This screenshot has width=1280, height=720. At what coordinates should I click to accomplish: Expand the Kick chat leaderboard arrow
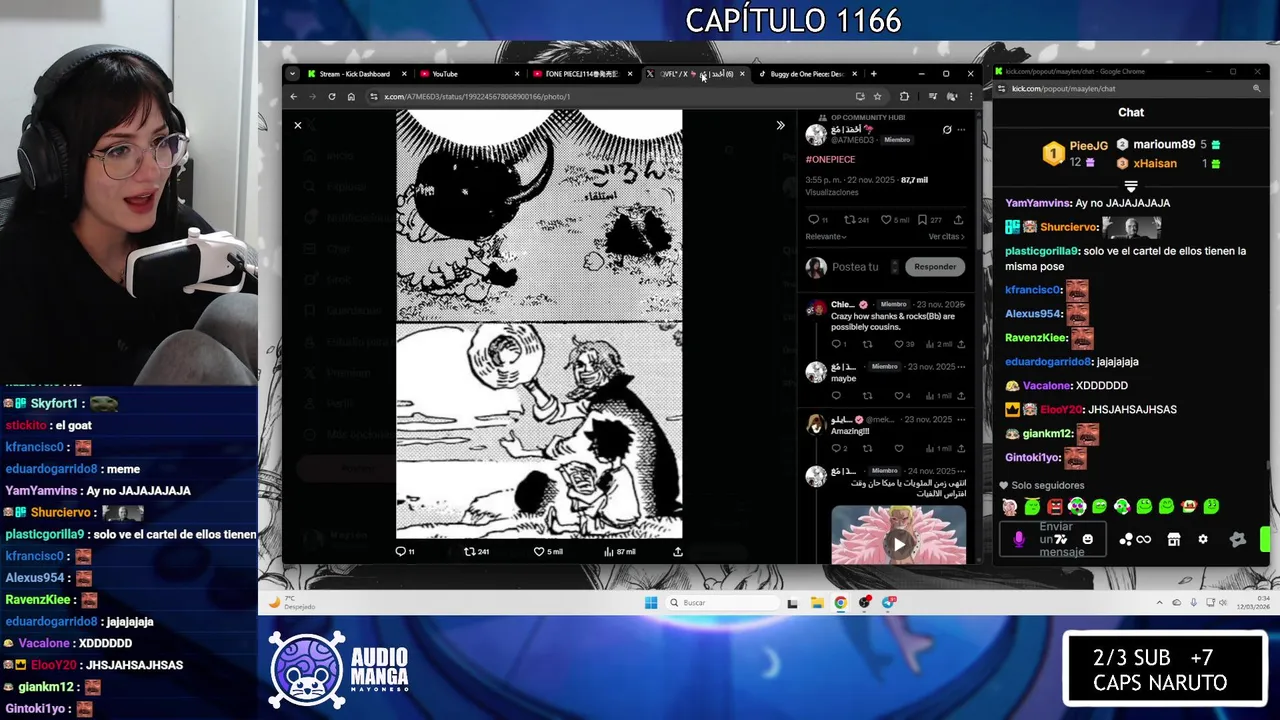pyautogui.click(x=1131, y=187)
